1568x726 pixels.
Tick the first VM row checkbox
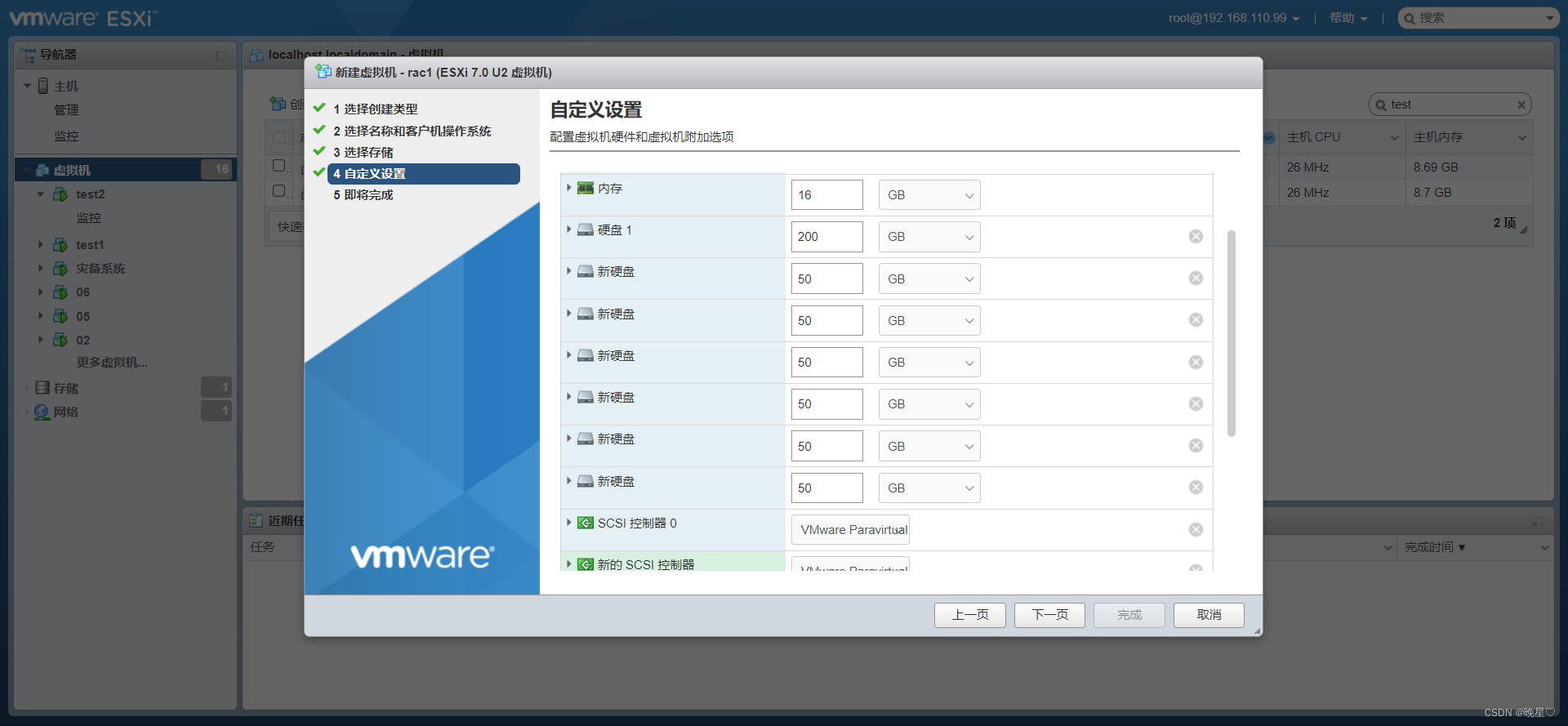279,166
